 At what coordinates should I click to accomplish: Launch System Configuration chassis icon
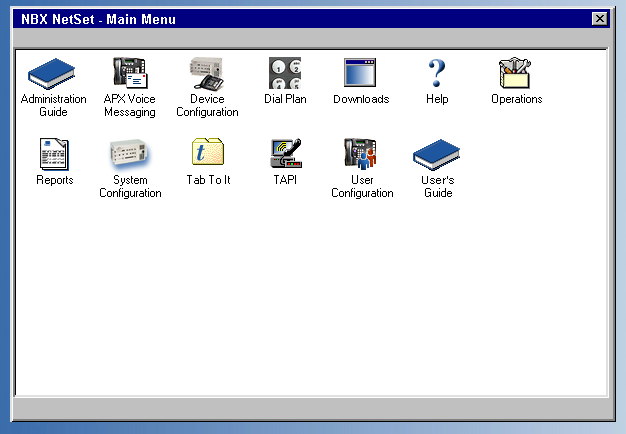pos(130,154)
